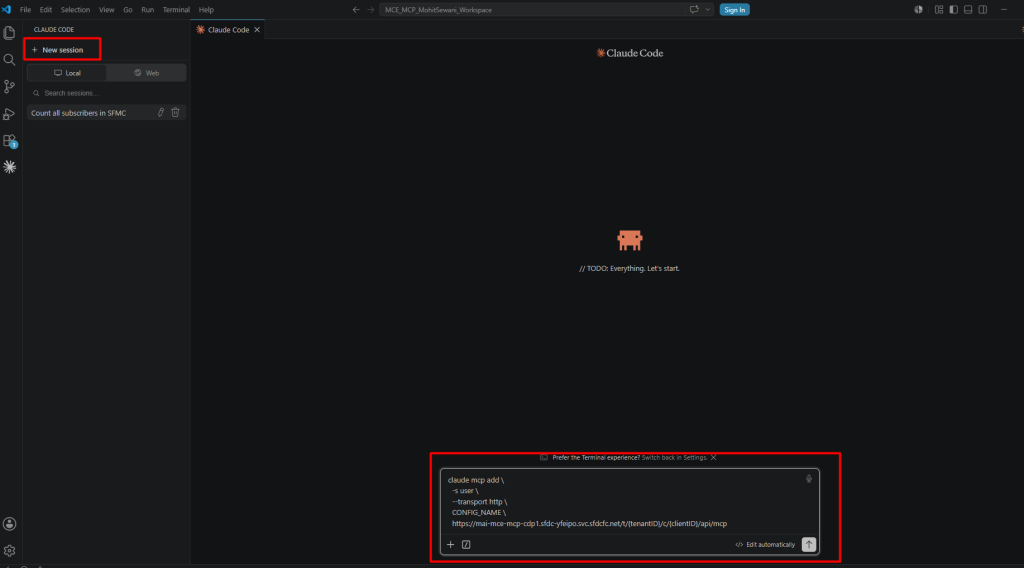Open slash commands icon in prompt box
The width and height of the screenshot is (1024, 568).
(x=466, y=544)
